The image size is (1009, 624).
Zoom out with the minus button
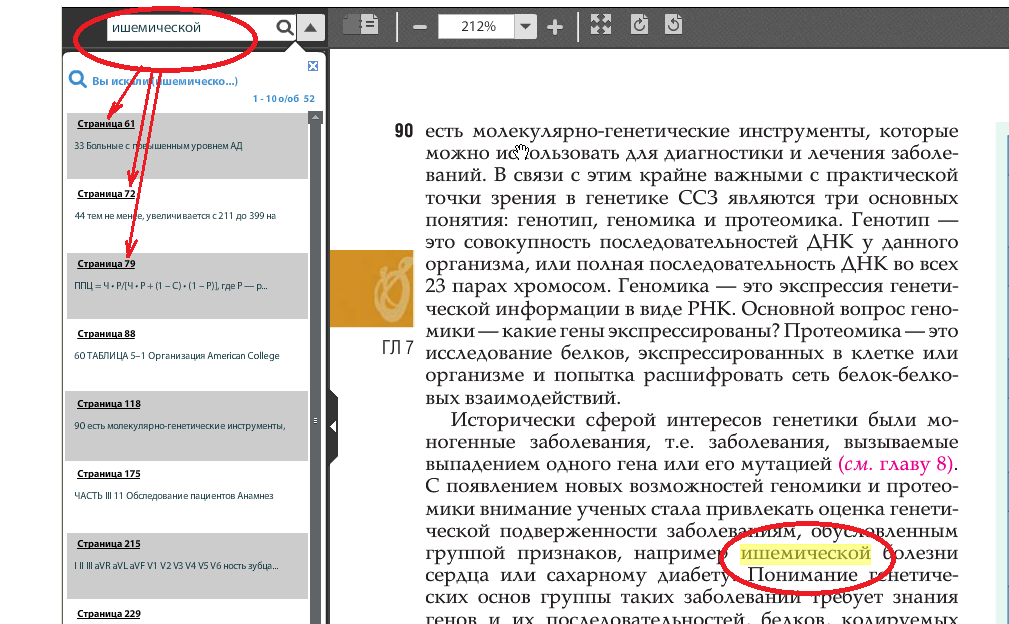tap(420, 27)
